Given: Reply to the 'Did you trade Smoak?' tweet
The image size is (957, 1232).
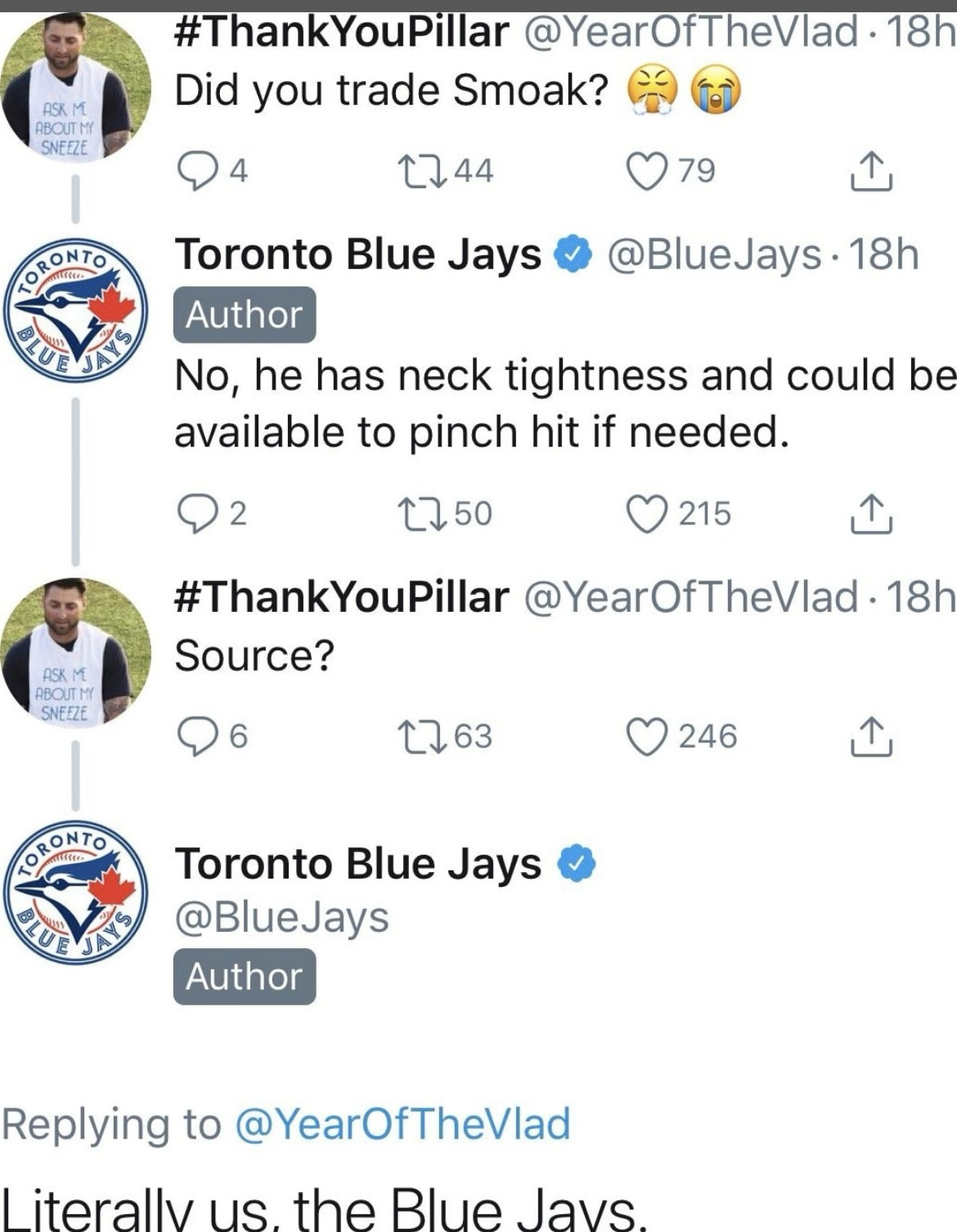Looking at the screenshot, I should point(195,171).
